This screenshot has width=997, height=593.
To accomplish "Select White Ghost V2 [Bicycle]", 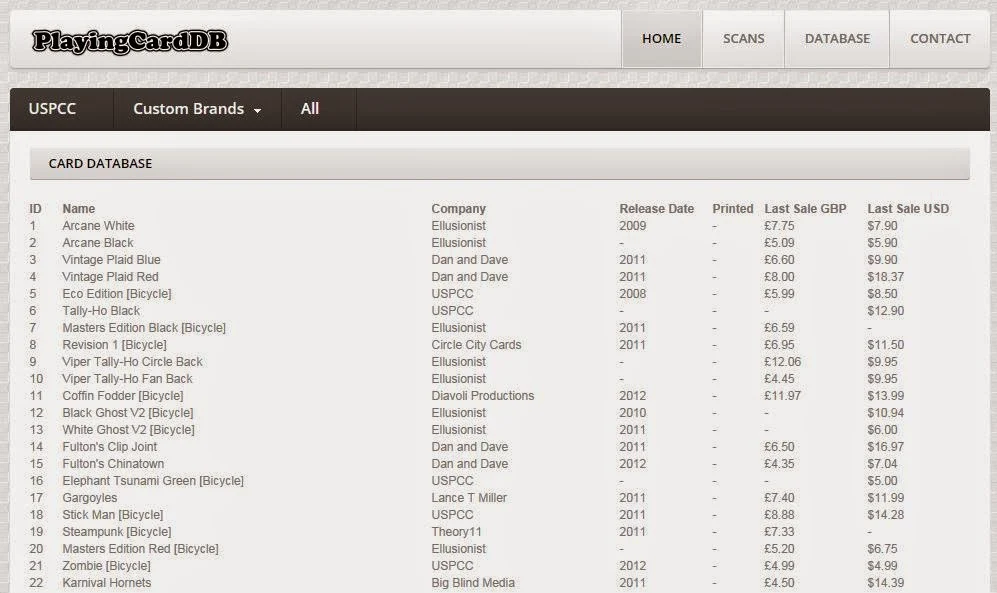I will tap(128, 430).
